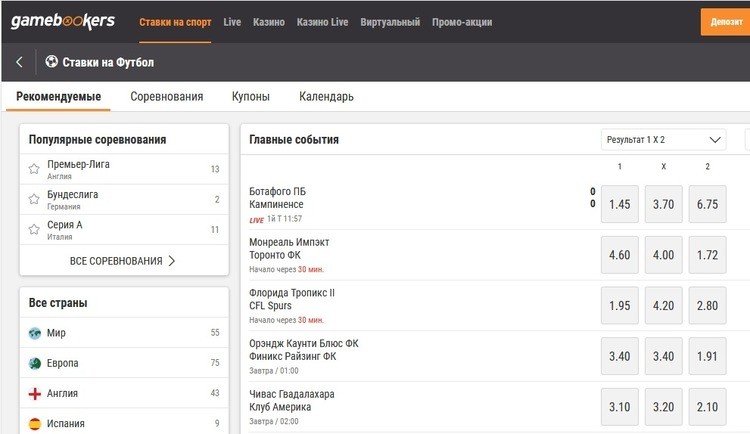Bet 4.20 on Флорида–CFL Spurs draw

[x=663, y=306]
